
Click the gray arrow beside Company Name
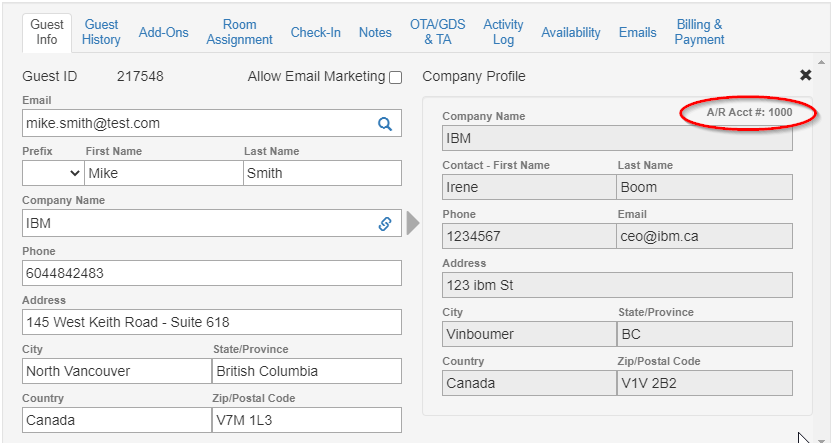tap(413, 223)
